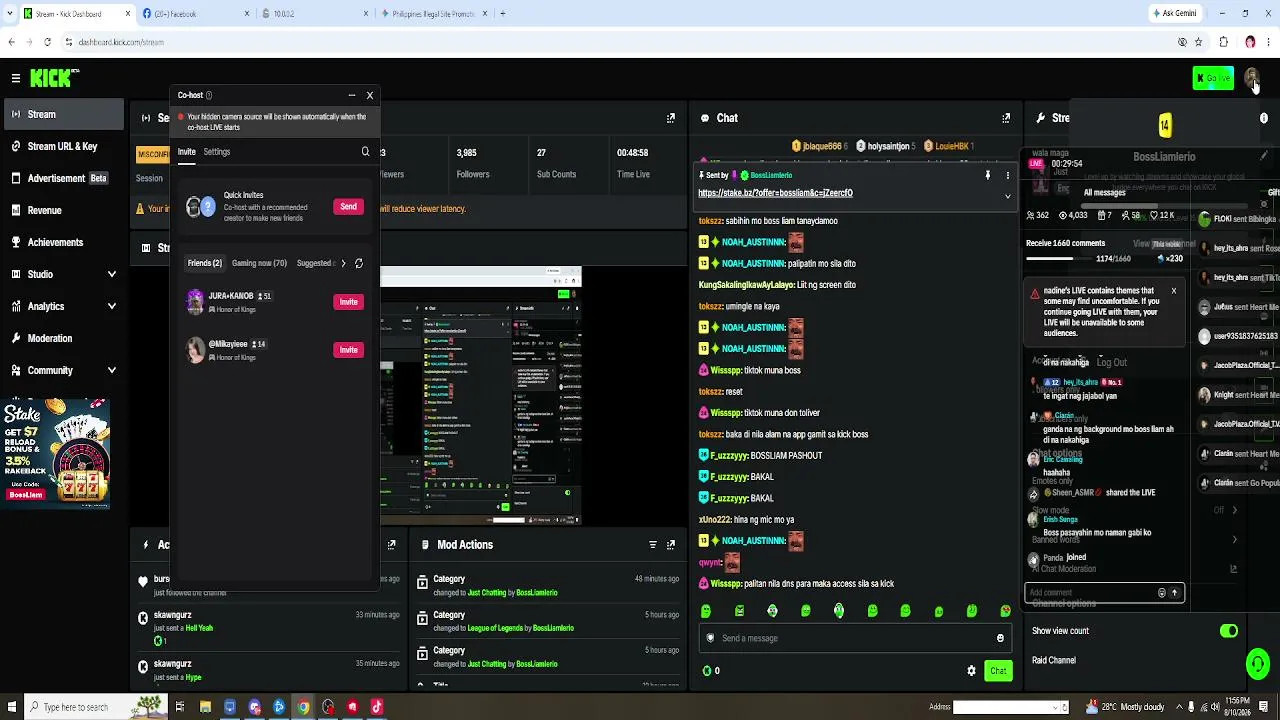The width and height of the screenshot is (1280, 720).
Task: Minimize the Co-host panel
Action: tap(352, 95)
